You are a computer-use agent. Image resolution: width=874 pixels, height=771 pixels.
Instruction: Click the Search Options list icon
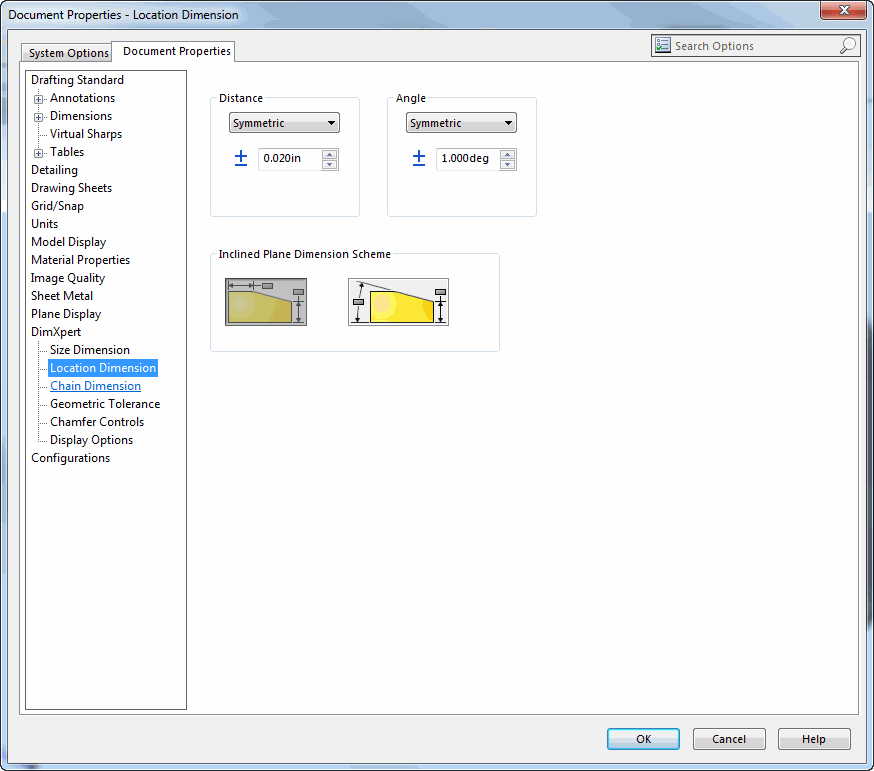[x=663, y=46]
